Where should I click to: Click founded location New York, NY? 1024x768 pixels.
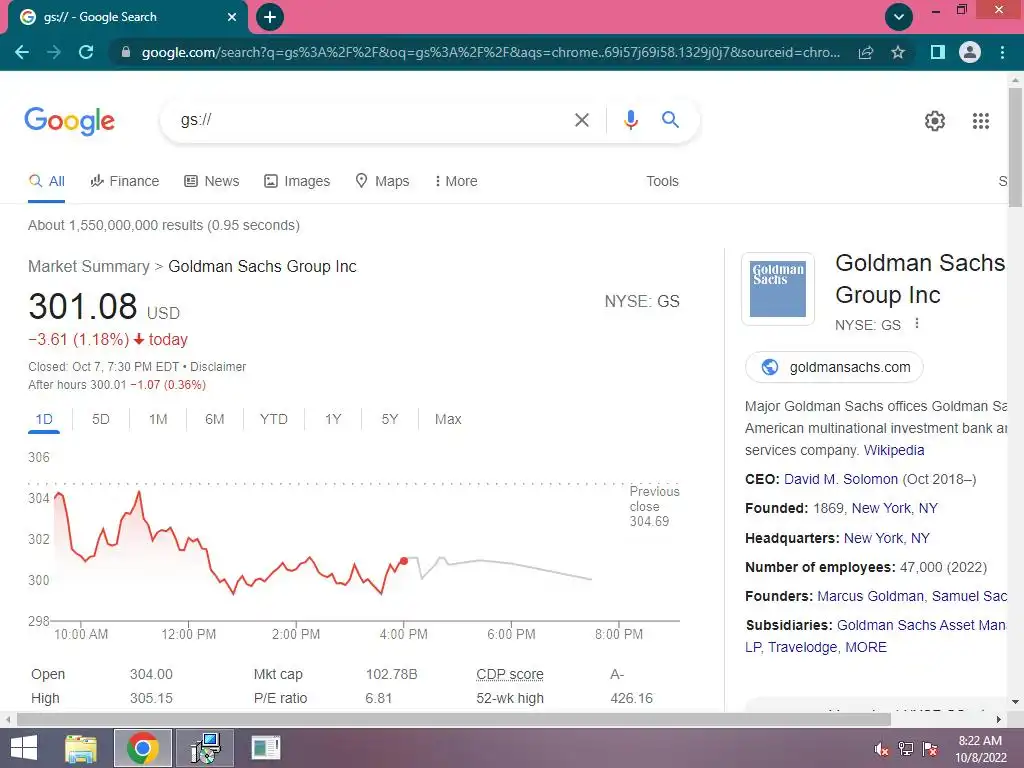895,509
